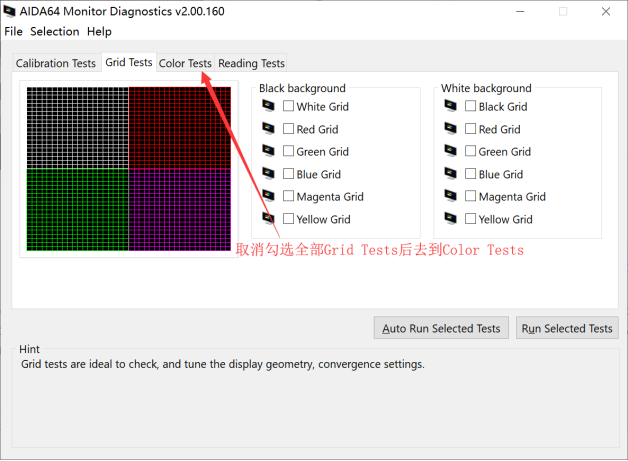Click monitor icon beside Black background Red Grid
Viewport: 628px width, 461px height.
(x=268, y=129)
